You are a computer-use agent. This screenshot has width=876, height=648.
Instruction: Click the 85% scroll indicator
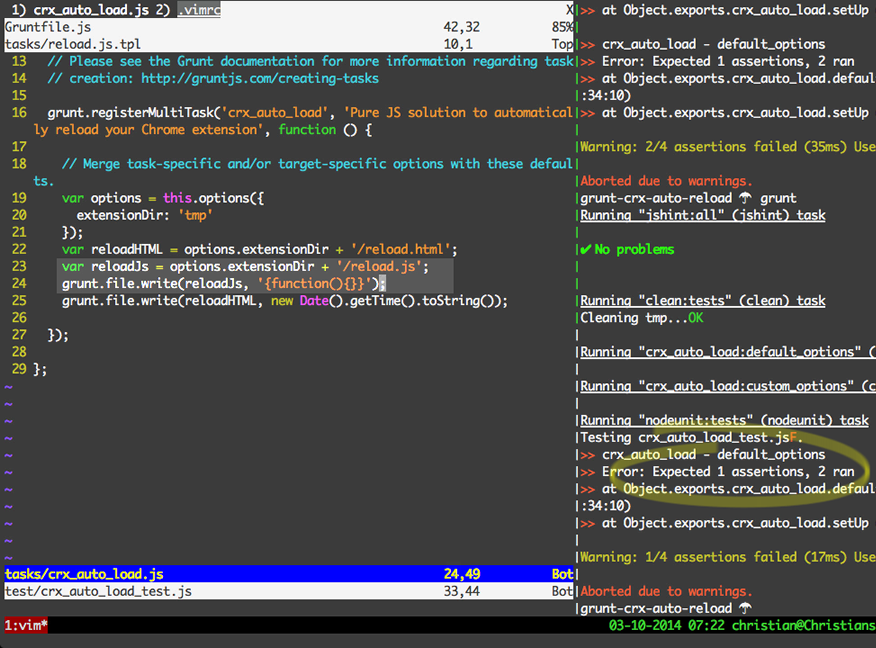click(x=562, y=27)
